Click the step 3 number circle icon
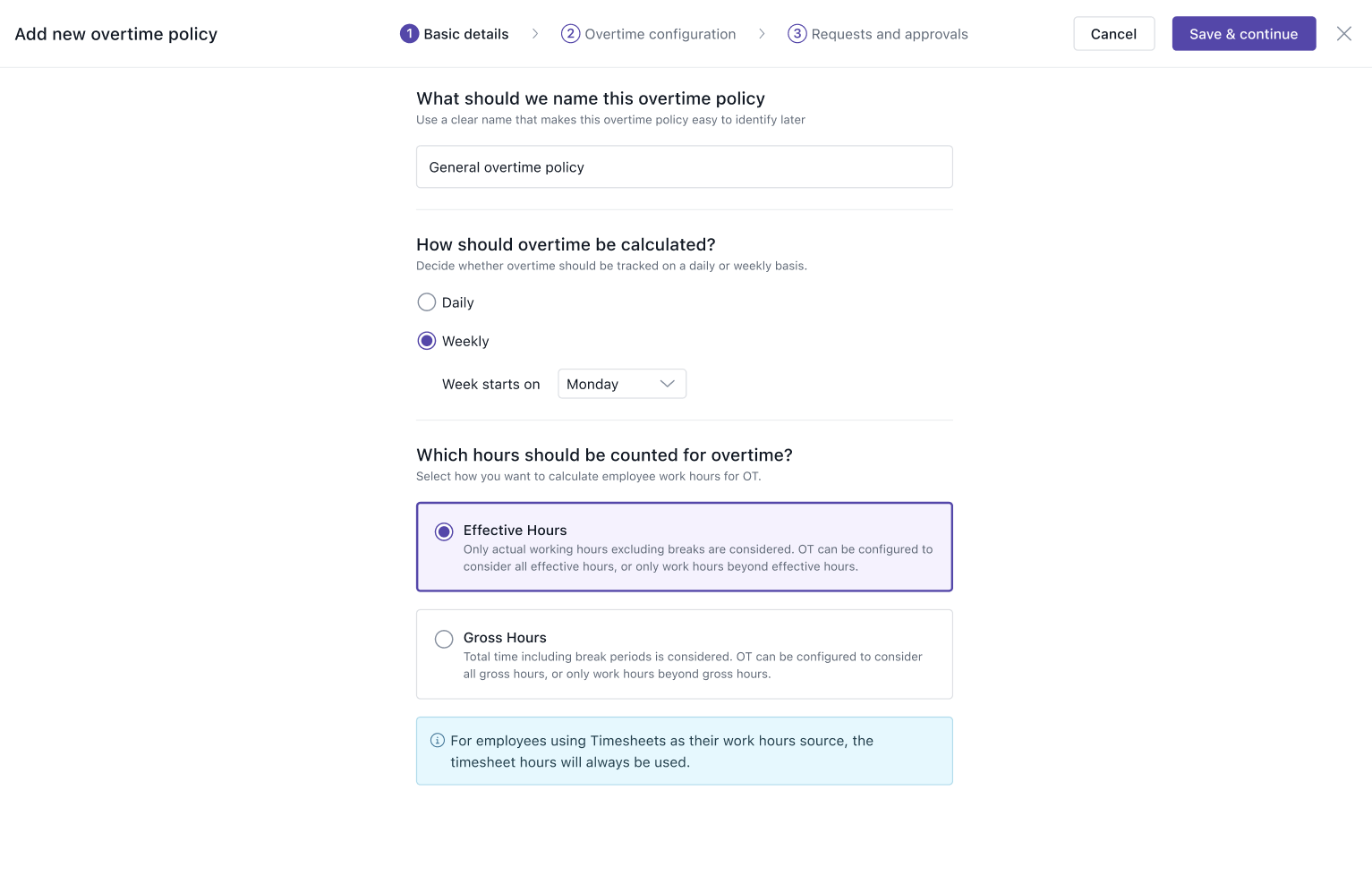 click(797, 34)
